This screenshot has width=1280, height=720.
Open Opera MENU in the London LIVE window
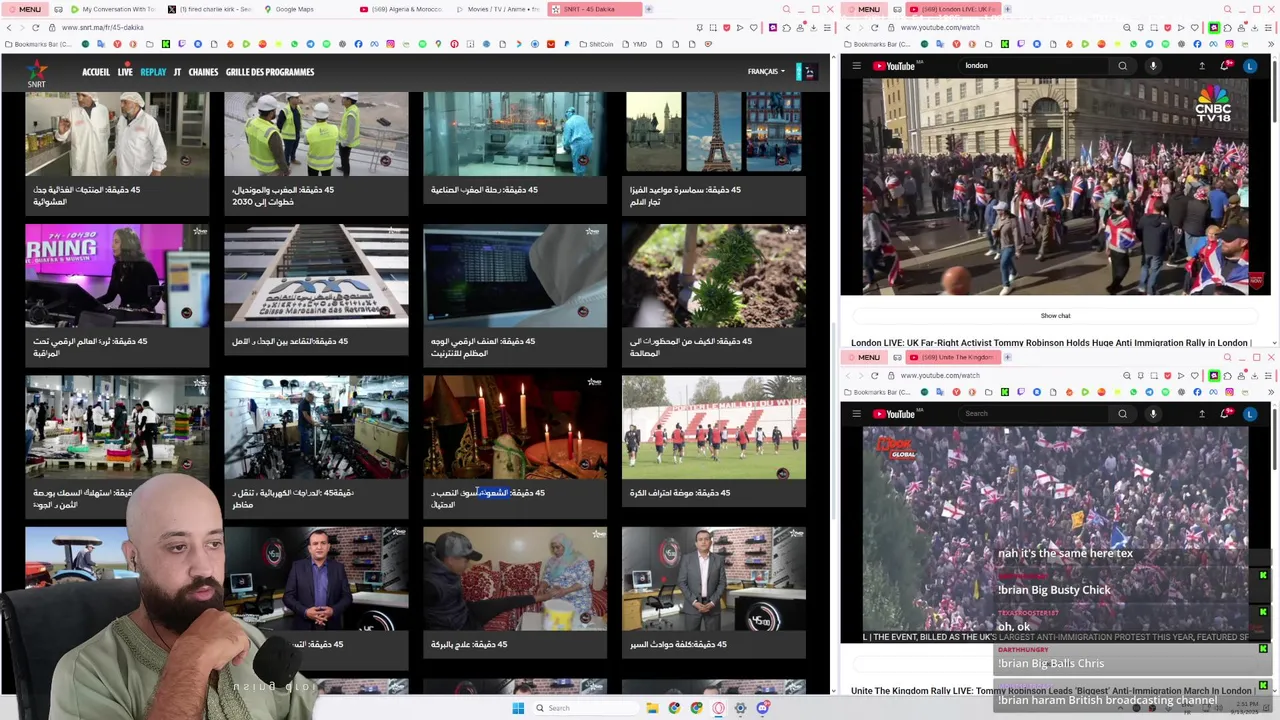pos(863,9)
